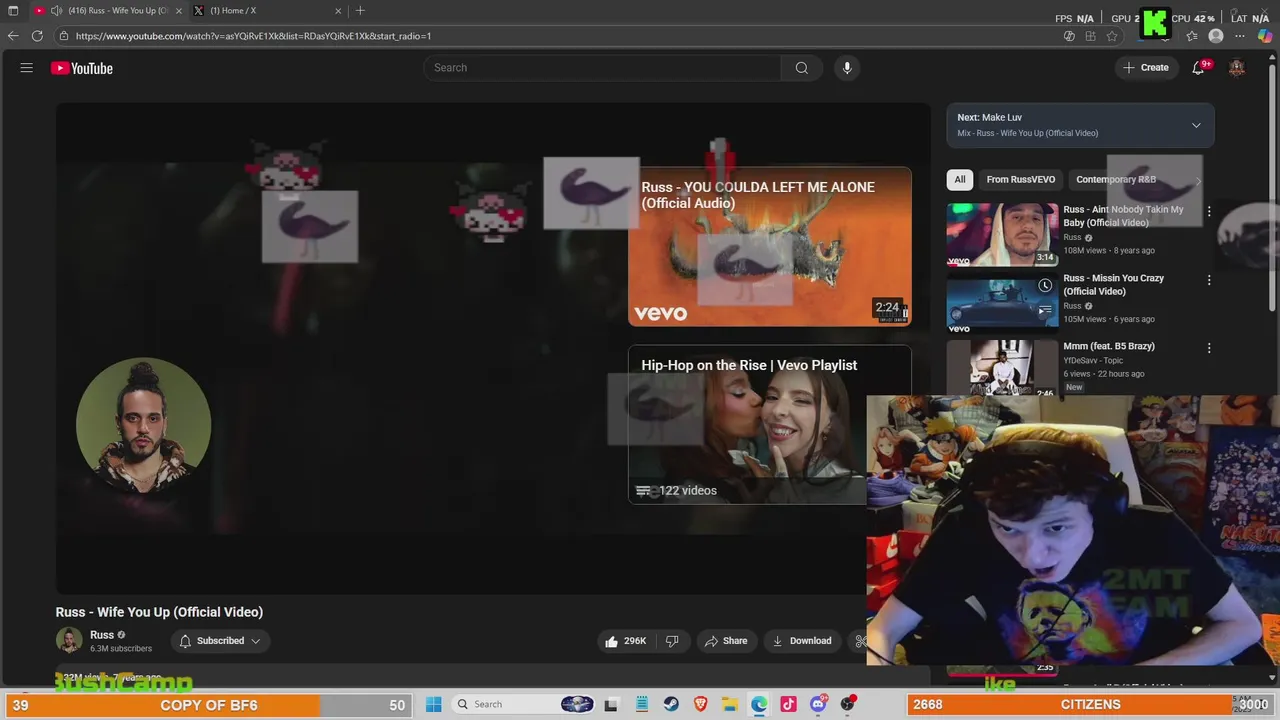Open the Edge favorites list icon
Viewport: 1280px width, 720px height.
pyautogui.click(x=1192, y=36)
